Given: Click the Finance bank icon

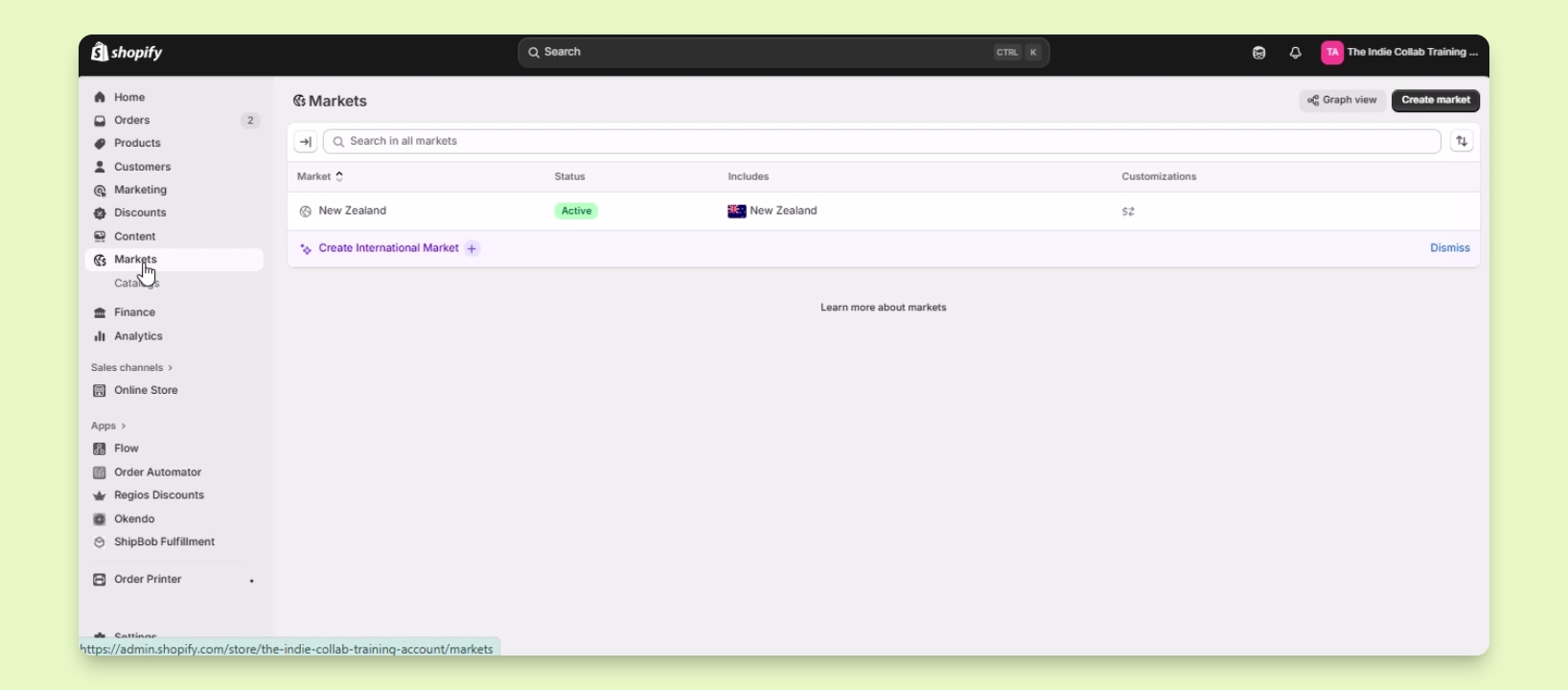Looking at the screenshot, I should 100,313.
